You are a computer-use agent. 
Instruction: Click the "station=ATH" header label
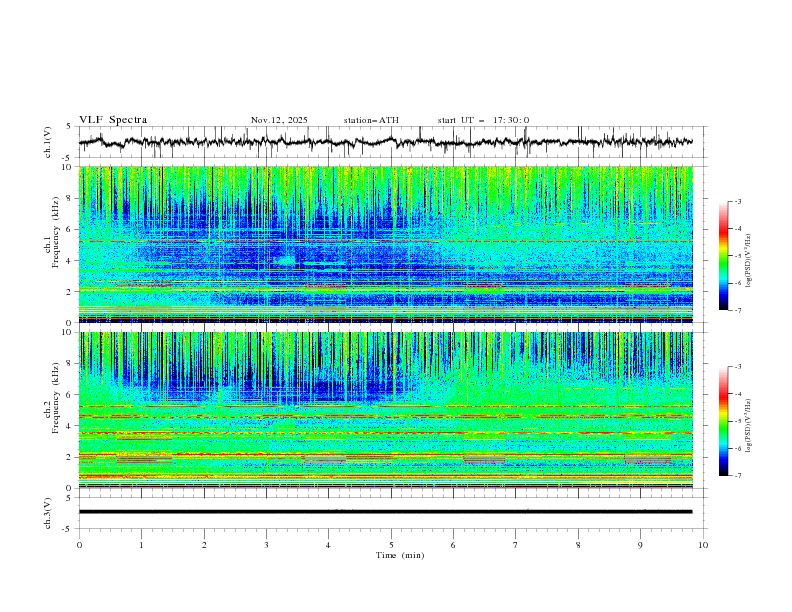(371, 120)
